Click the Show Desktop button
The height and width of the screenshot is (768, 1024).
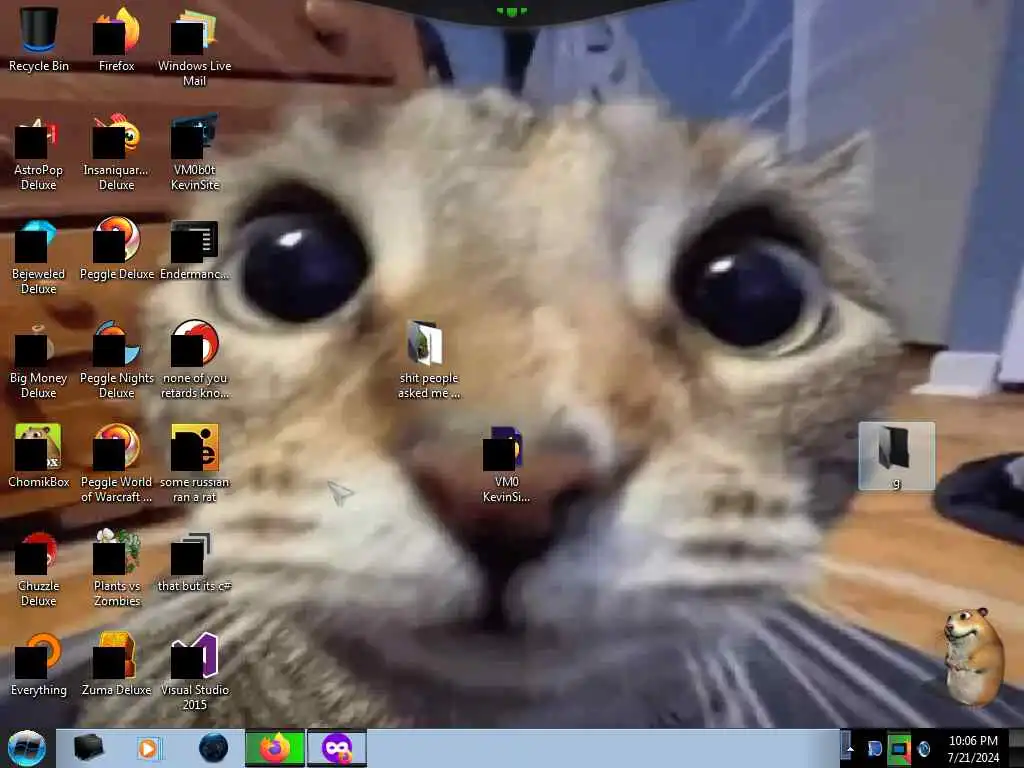(x=1017, y=748)
